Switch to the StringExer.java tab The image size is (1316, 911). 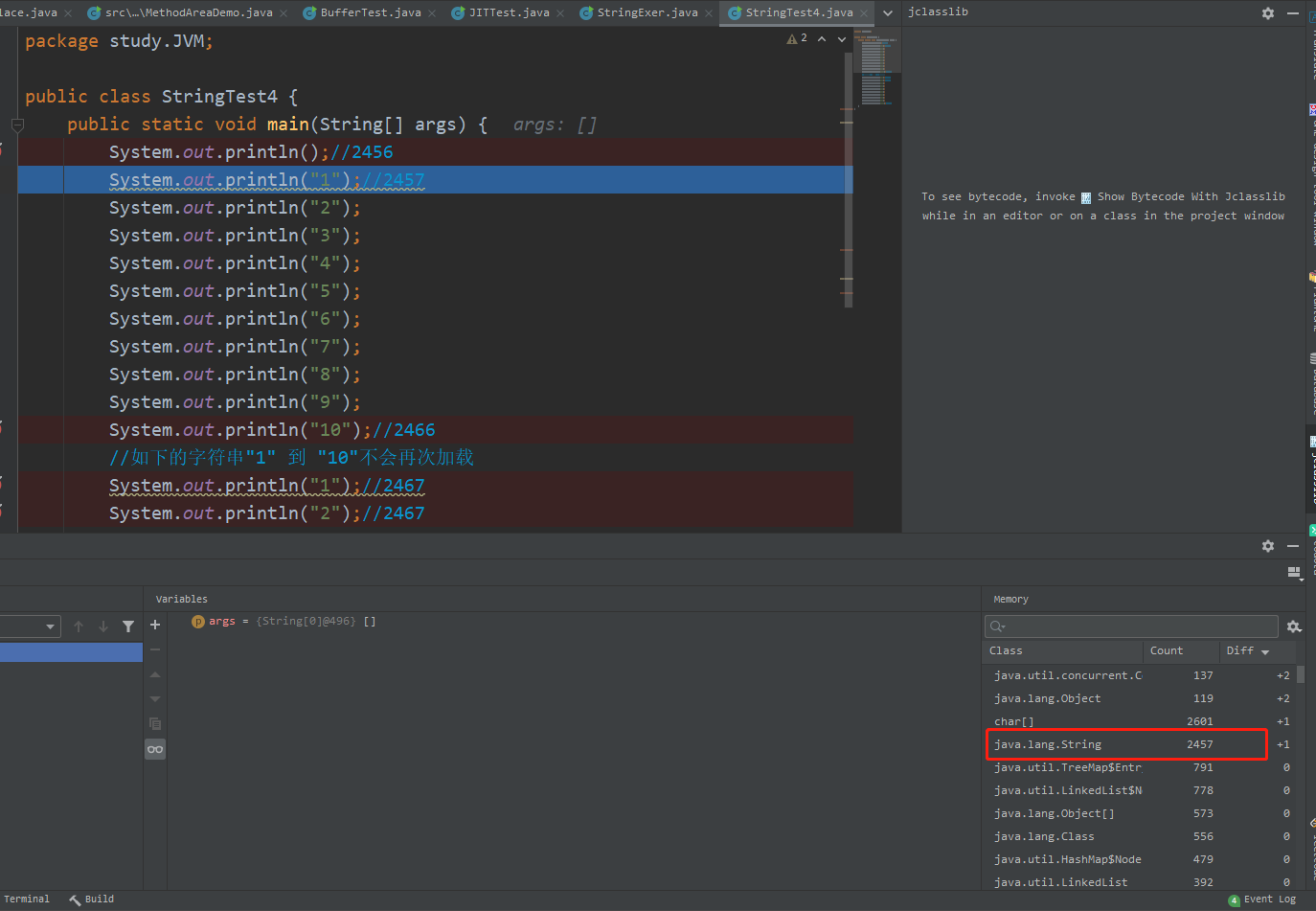coord(647,12)
